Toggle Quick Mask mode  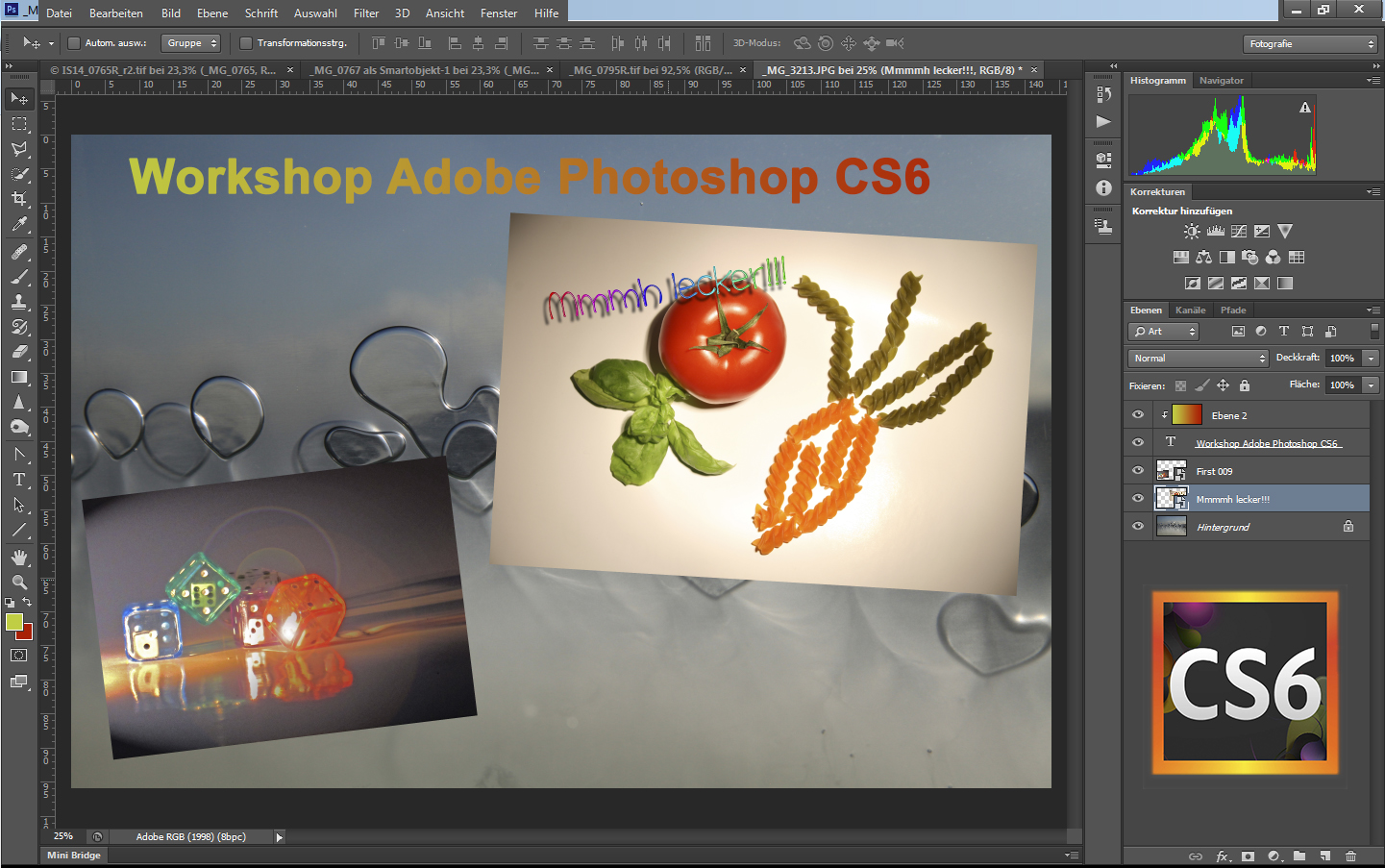(19, 656)
